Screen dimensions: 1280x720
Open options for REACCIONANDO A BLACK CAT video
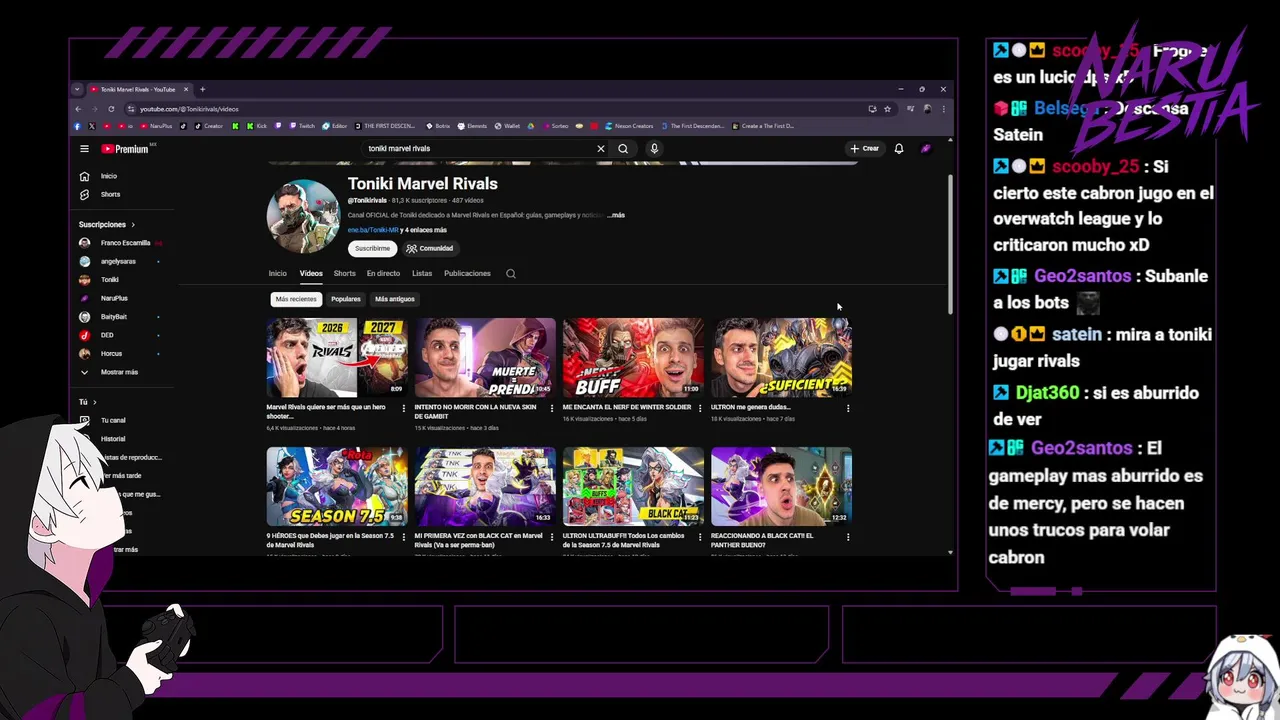click(x=848, y=537)
